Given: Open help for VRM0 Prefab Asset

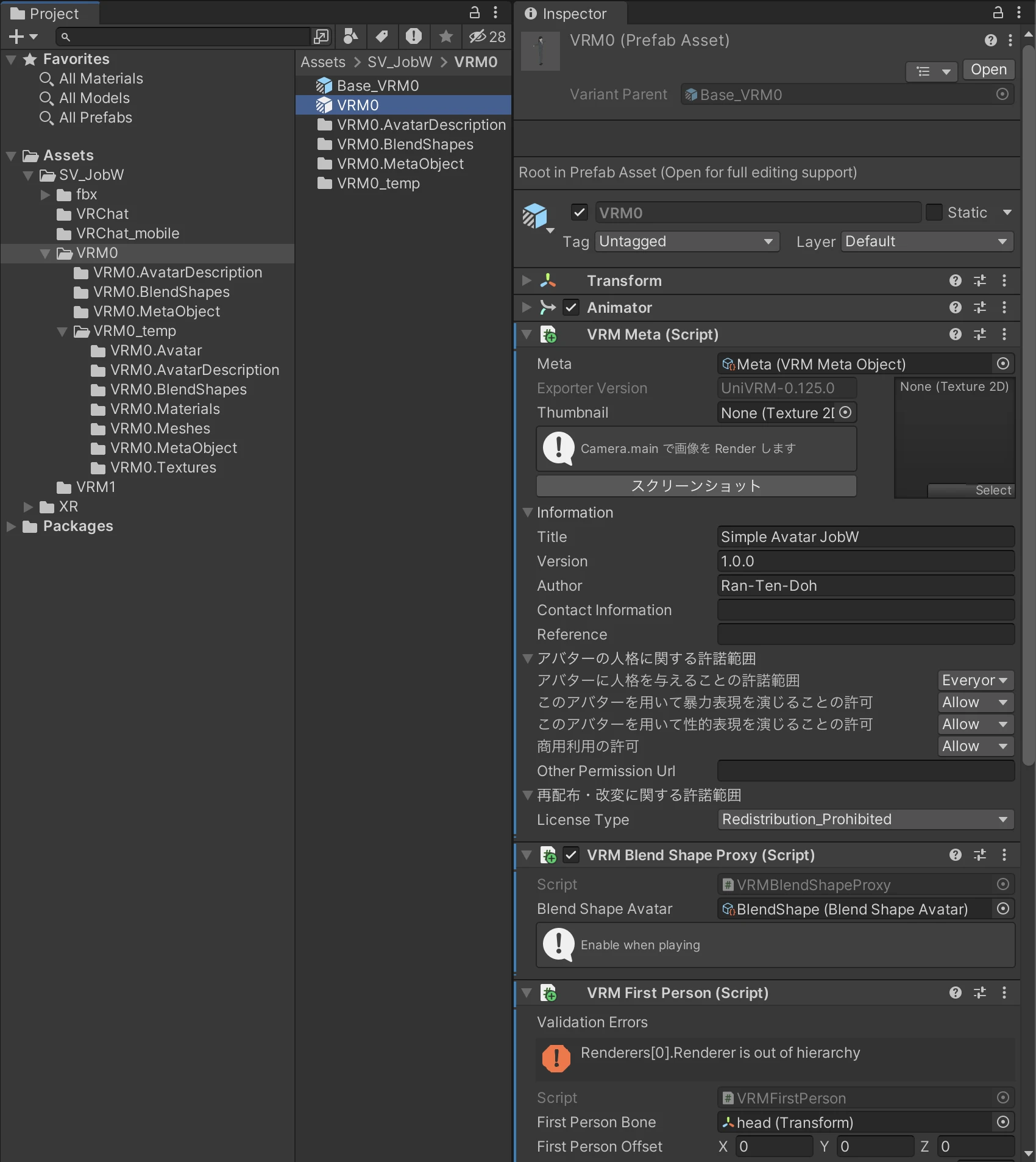Looking at the screenshot, I should point(991,40).
